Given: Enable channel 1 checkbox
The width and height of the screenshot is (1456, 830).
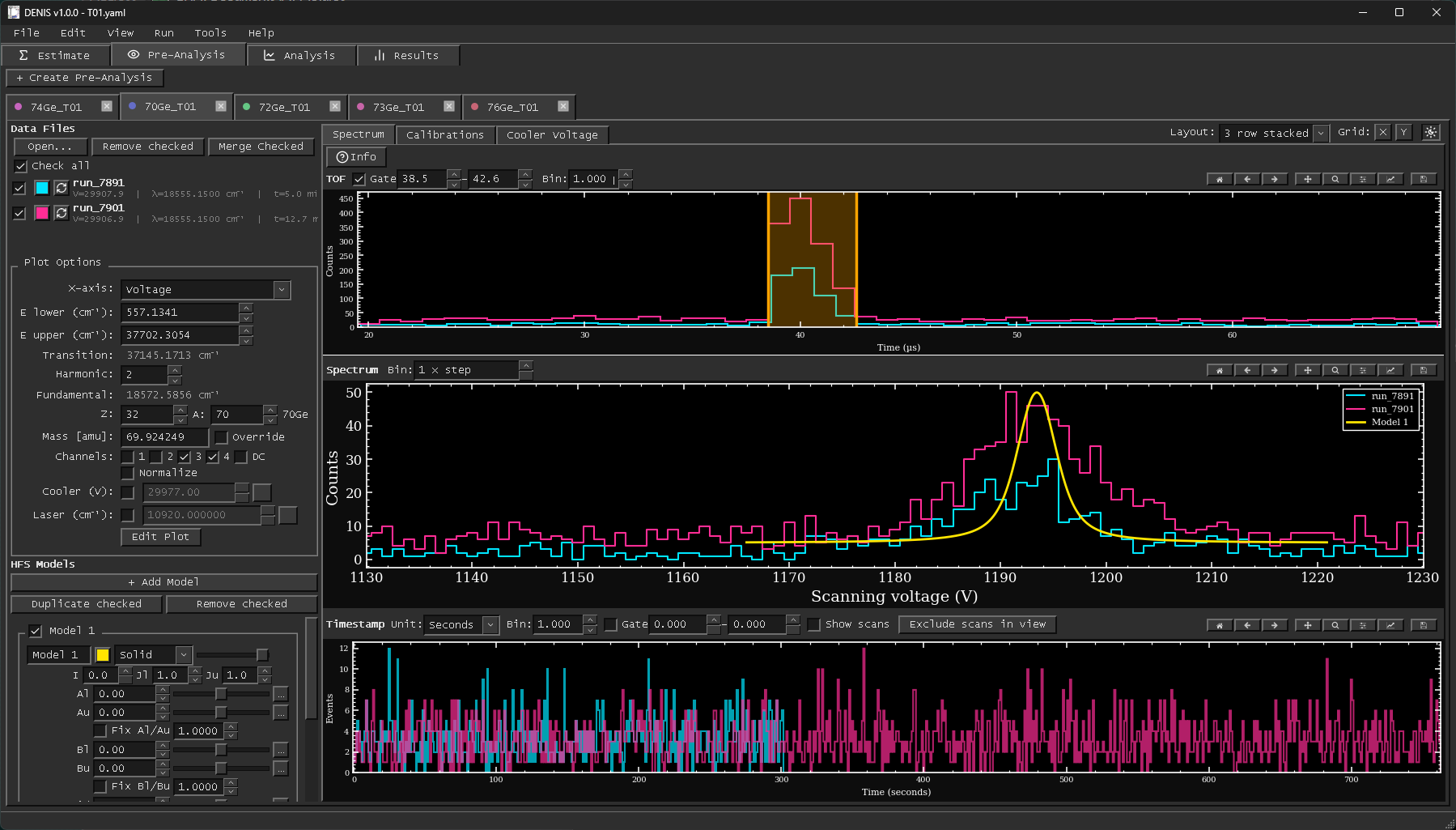Looking at the screenshot, I should (x=128, y=457).
